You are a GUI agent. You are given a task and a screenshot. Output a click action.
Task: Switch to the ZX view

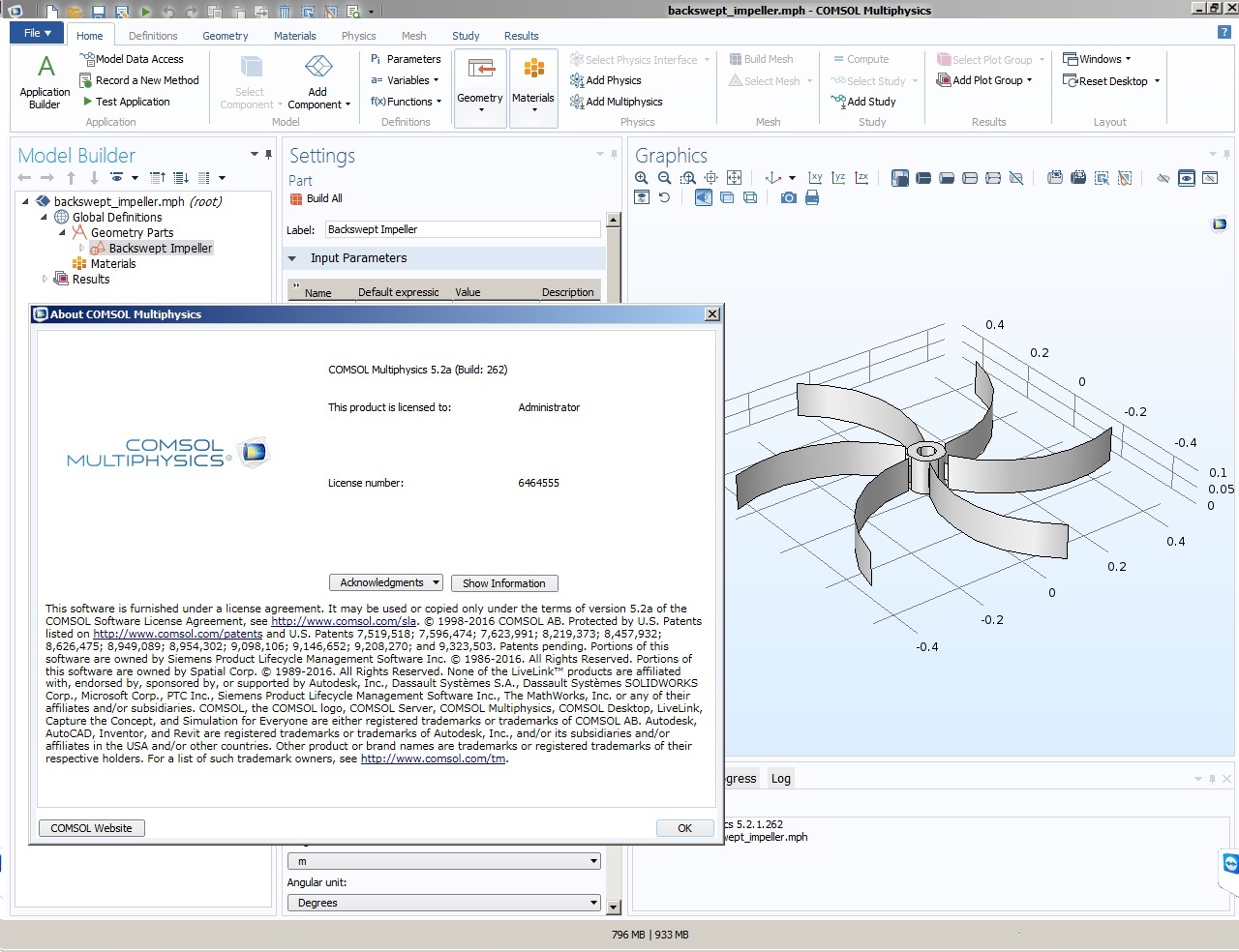[861, 178]
